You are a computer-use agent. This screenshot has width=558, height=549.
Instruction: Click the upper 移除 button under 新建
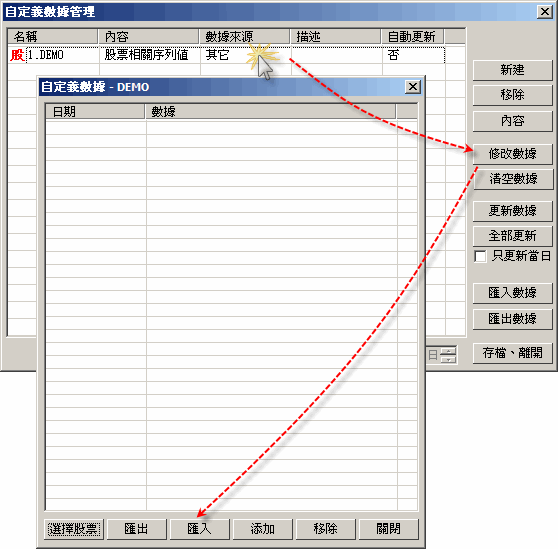[512, 95]
